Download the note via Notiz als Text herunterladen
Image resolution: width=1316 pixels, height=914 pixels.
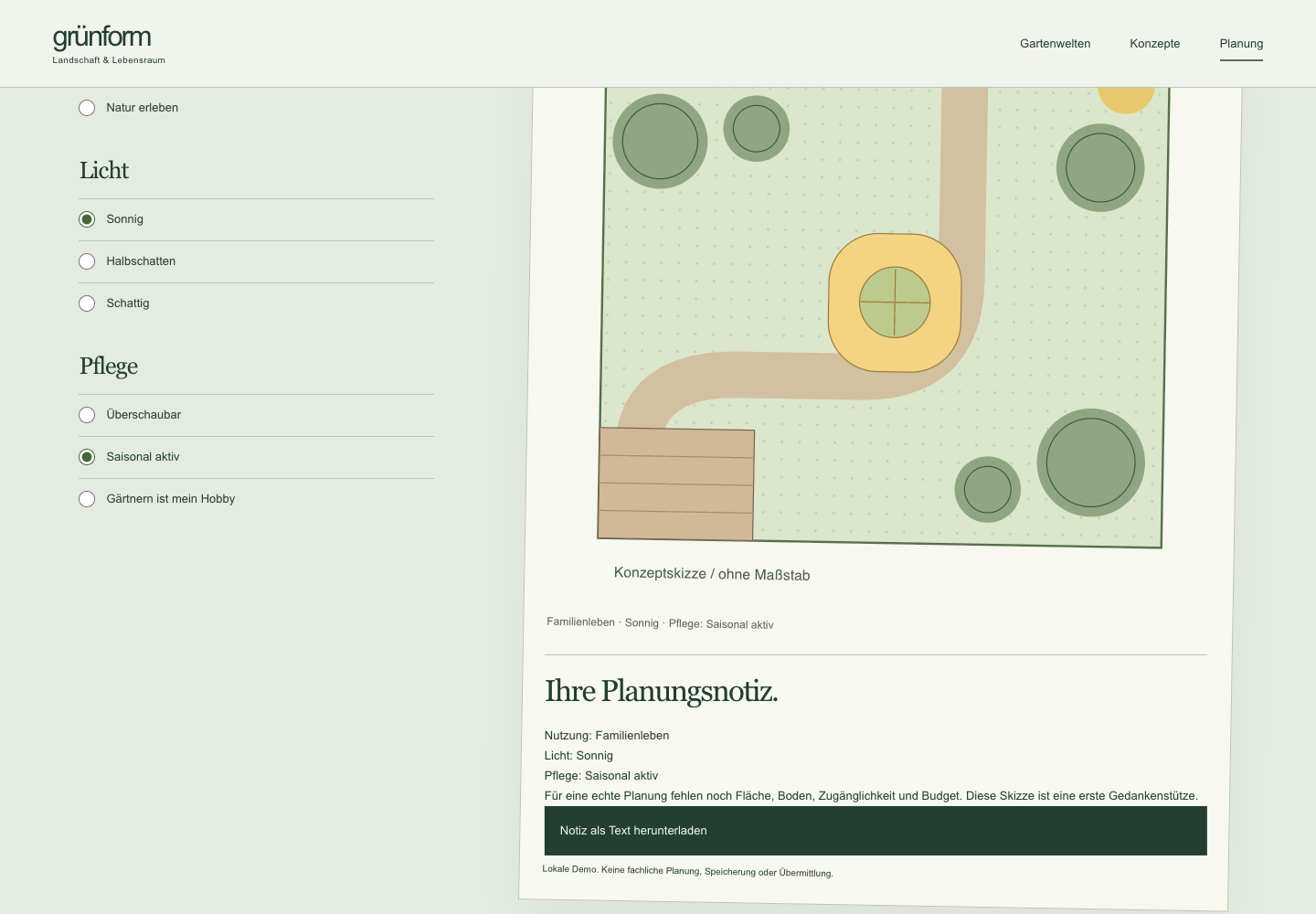(x=876, y=831)
